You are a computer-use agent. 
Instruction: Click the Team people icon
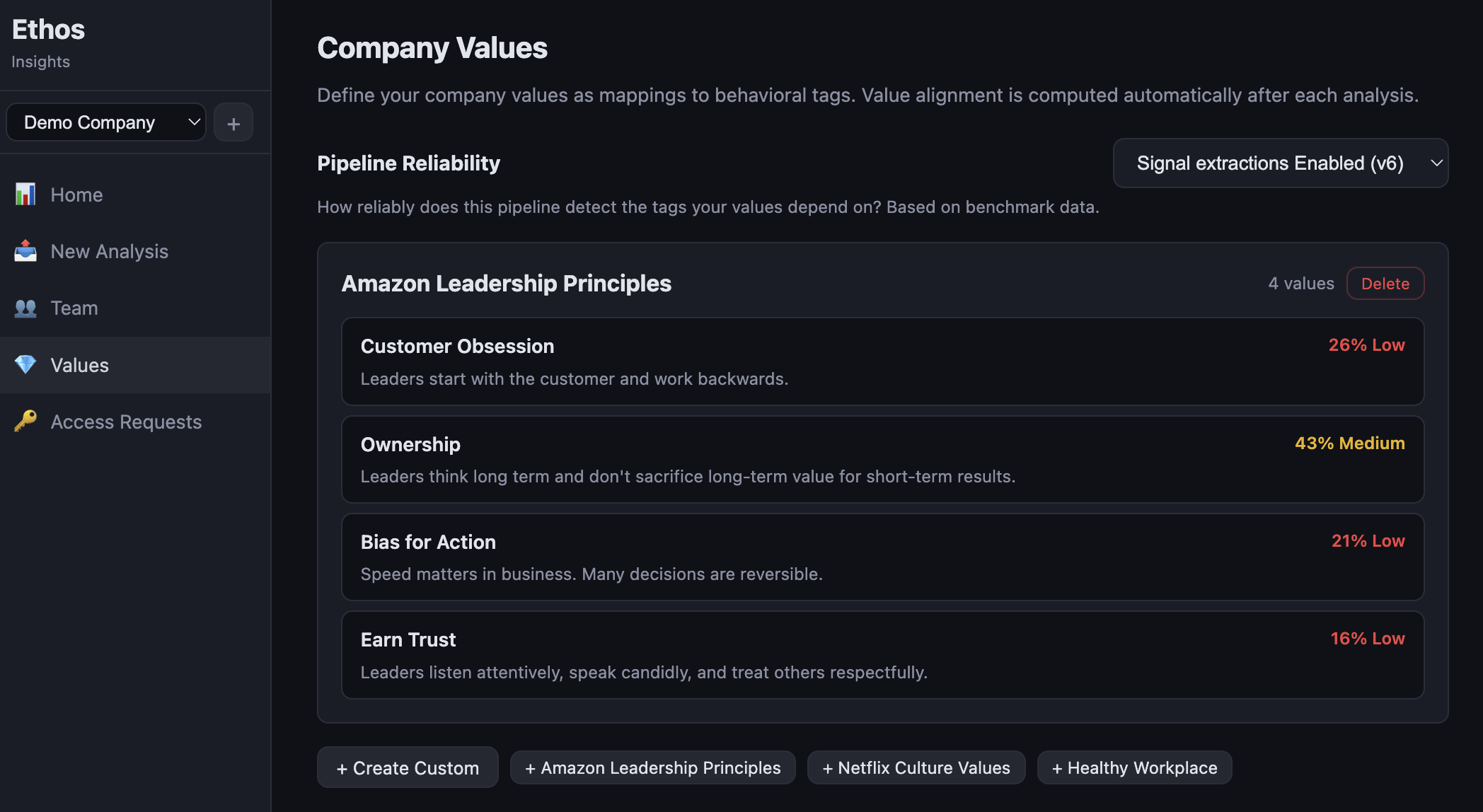point(25,308)
